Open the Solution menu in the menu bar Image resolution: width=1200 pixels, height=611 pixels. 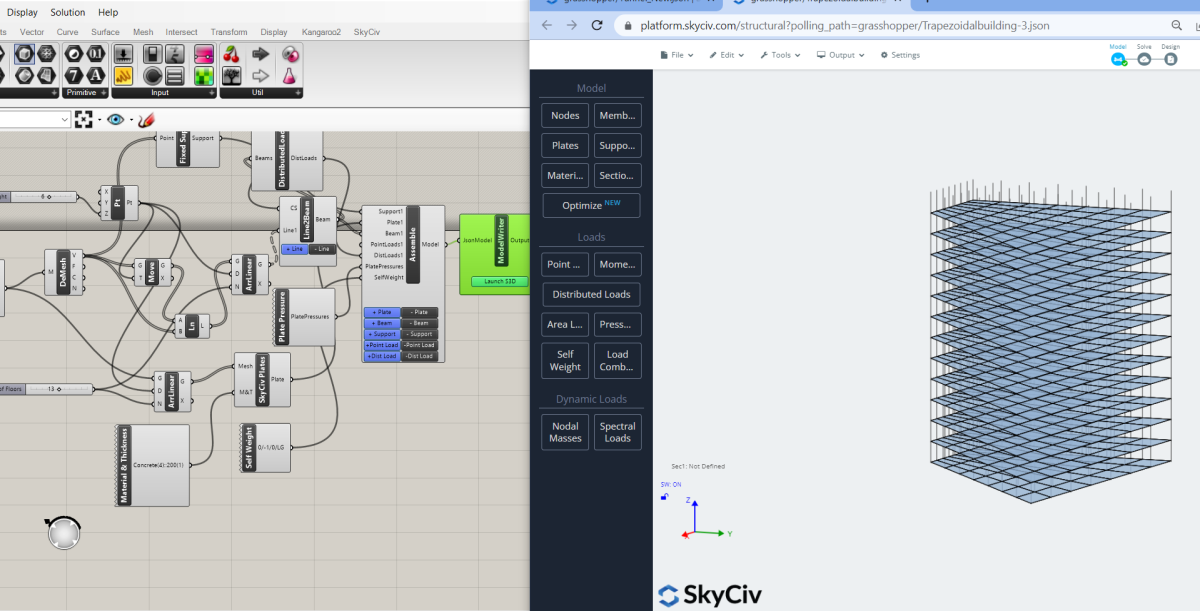click(67, 12)
